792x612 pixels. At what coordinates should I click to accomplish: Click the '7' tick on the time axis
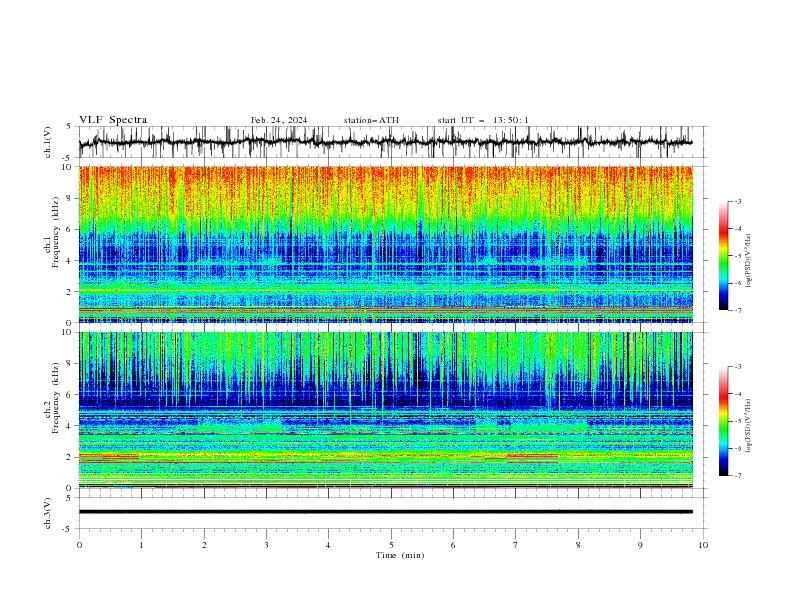(516, 545)
